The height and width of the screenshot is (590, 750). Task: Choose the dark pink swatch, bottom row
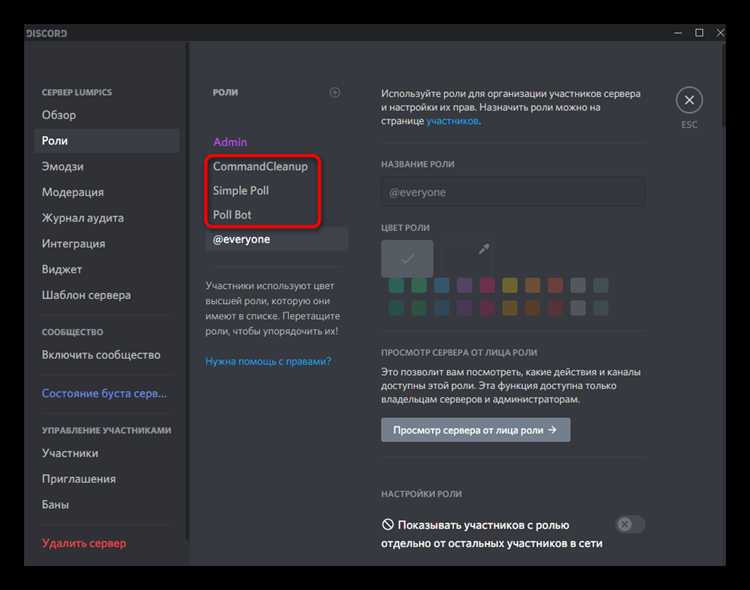[x=487, y=308]
